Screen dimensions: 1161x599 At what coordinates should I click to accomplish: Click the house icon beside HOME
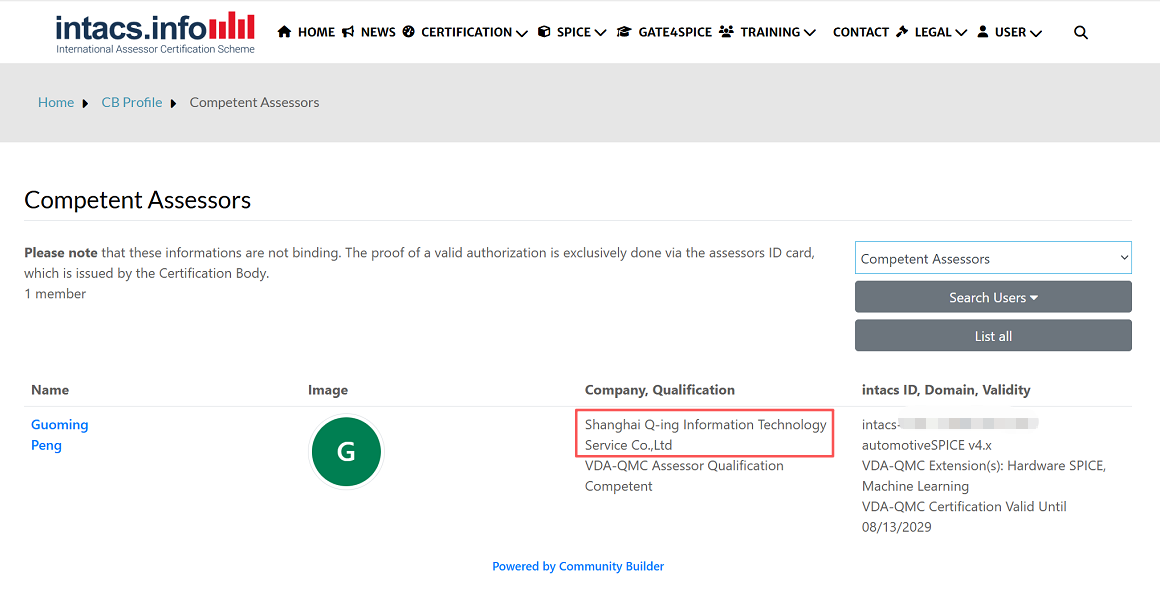click(x=284, y=32)
